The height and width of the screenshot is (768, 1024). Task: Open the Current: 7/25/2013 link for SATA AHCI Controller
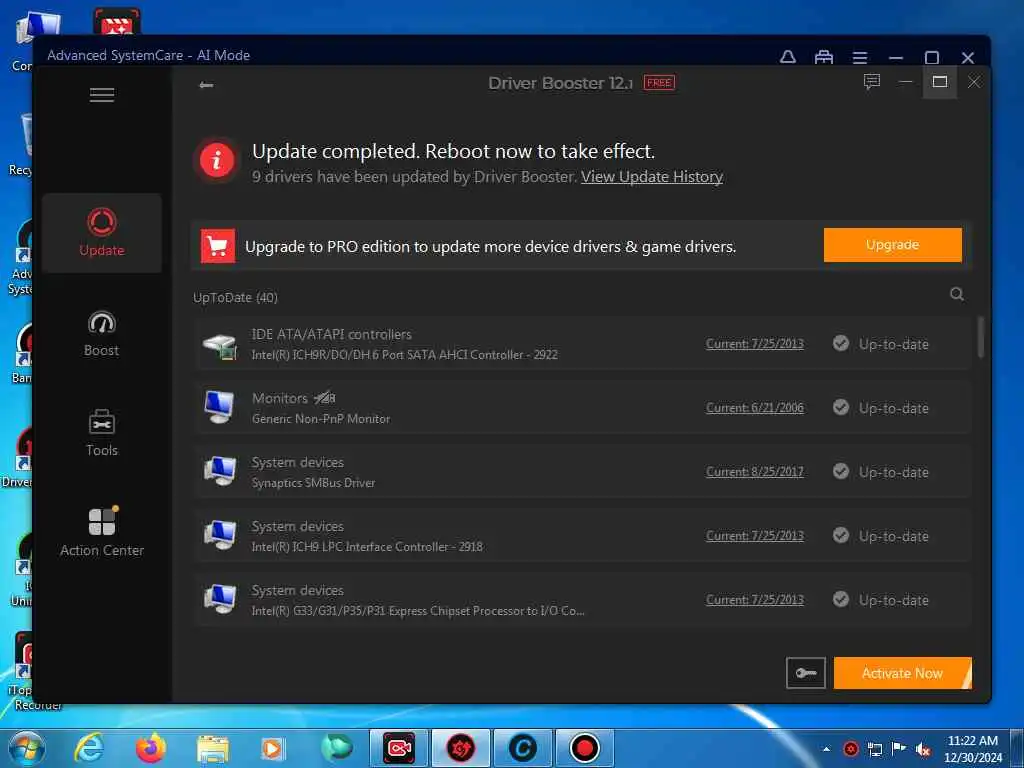point(755,344)
